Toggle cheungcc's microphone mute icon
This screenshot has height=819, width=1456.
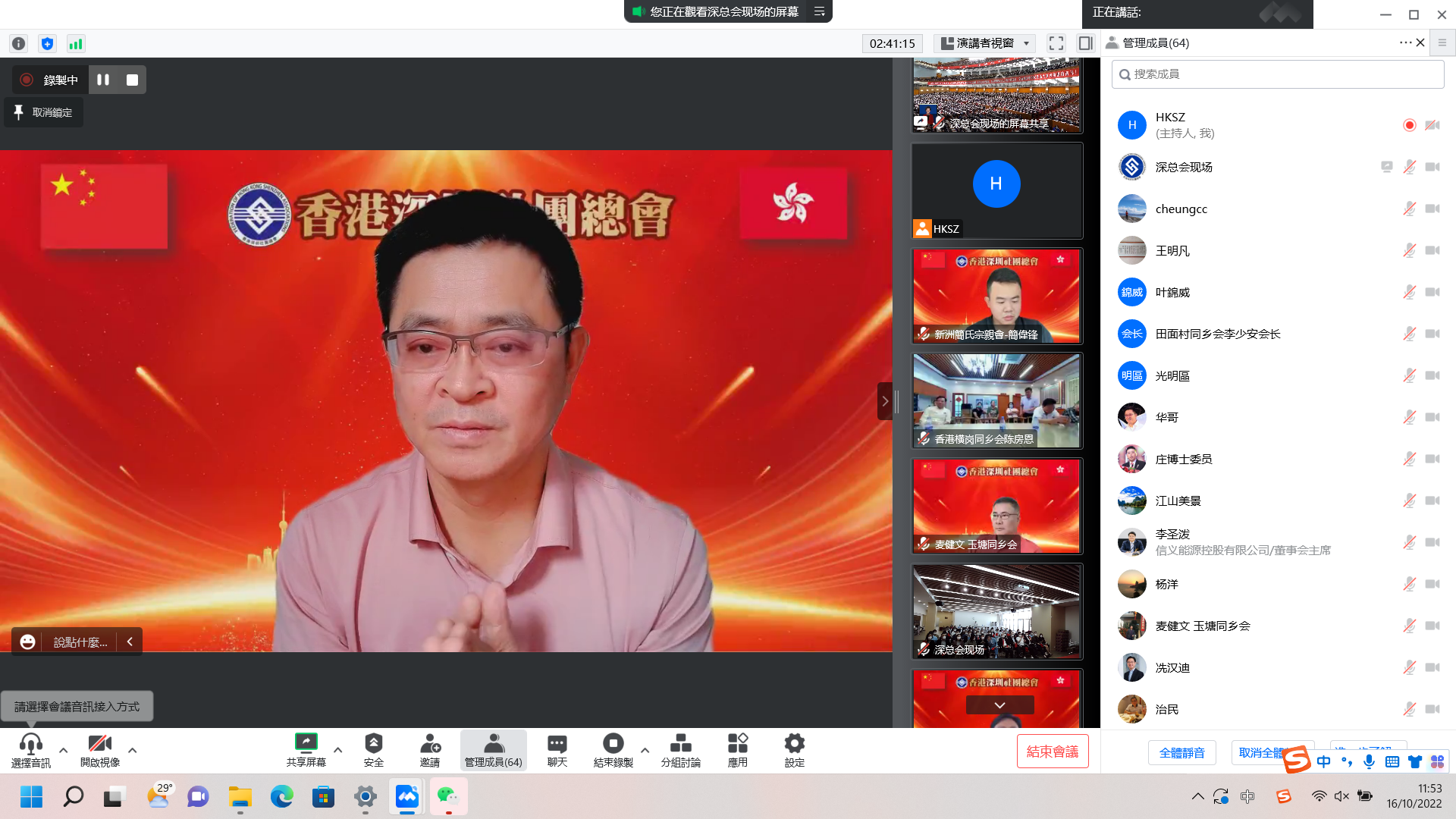tap(1409, 209)
